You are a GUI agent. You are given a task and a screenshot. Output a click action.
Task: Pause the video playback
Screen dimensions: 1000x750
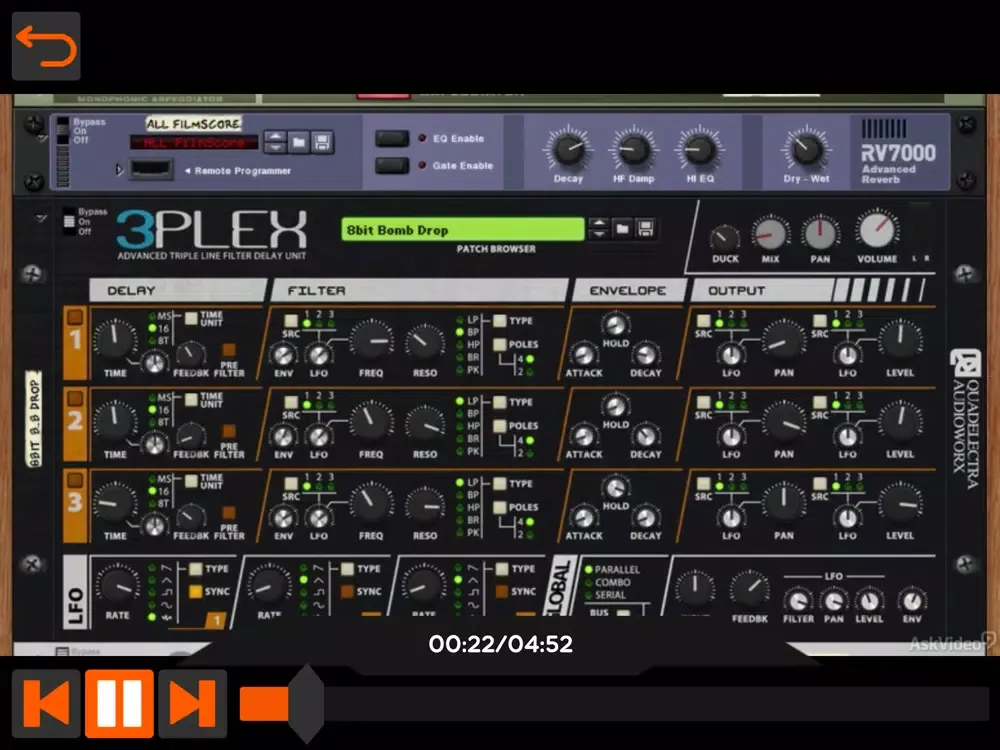tap(119, 703)
